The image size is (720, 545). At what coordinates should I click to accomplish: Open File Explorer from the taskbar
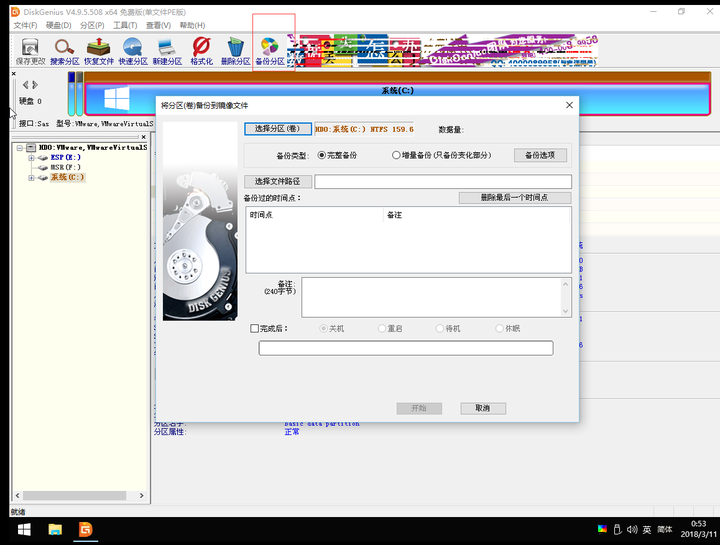click(x=55, y=529)
